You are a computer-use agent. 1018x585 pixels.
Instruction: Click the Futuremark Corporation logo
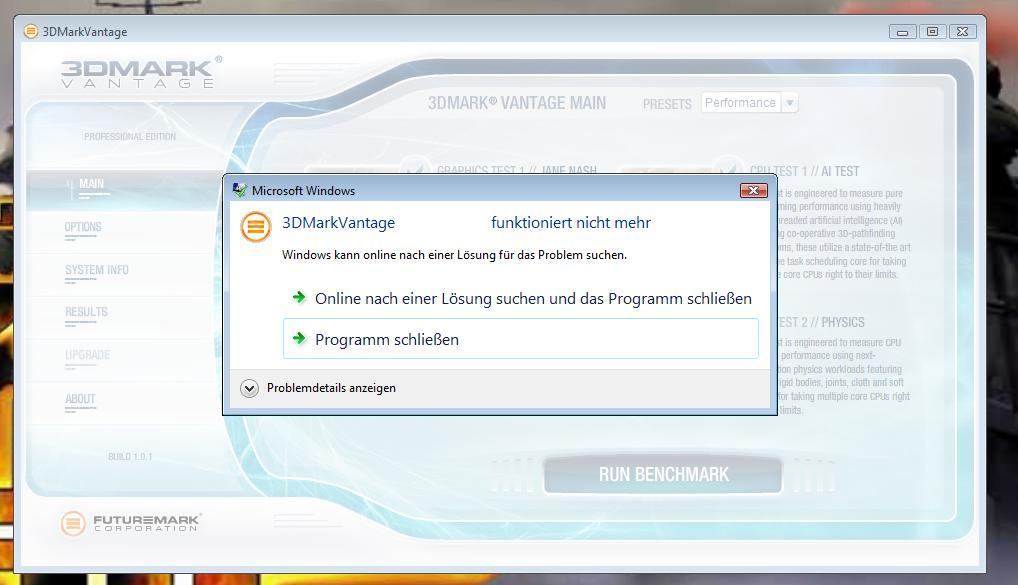tap(131, 523)
